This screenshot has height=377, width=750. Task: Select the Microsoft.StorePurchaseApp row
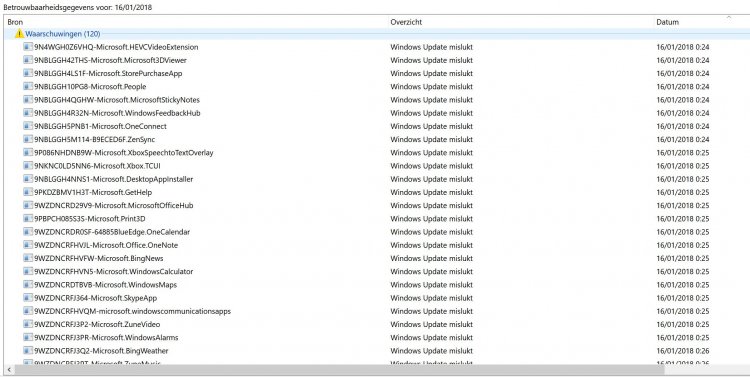(375, 73)
